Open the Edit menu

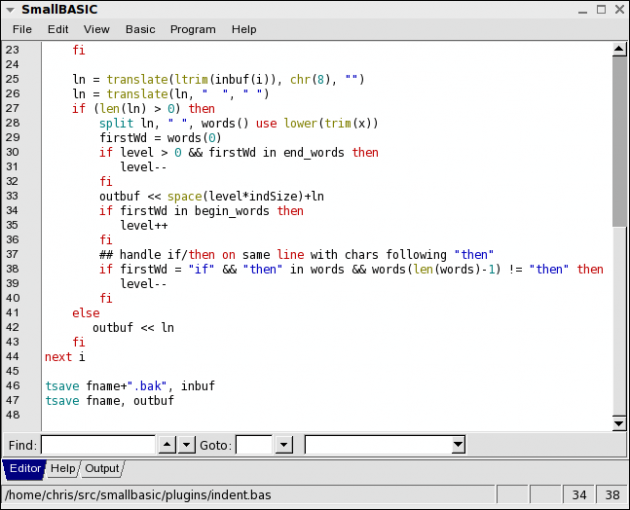click(x=58, y=29)
